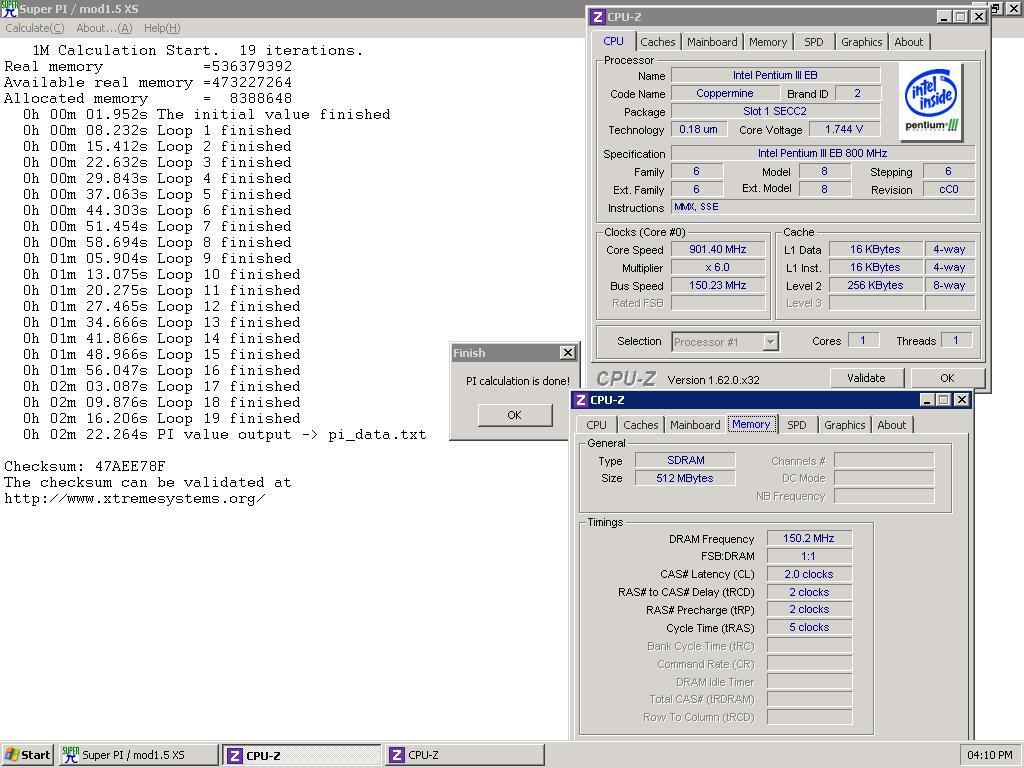Click OK in the Finish dialog
The height and width of the screenshot is (768, 1024).
coord(515,415)
